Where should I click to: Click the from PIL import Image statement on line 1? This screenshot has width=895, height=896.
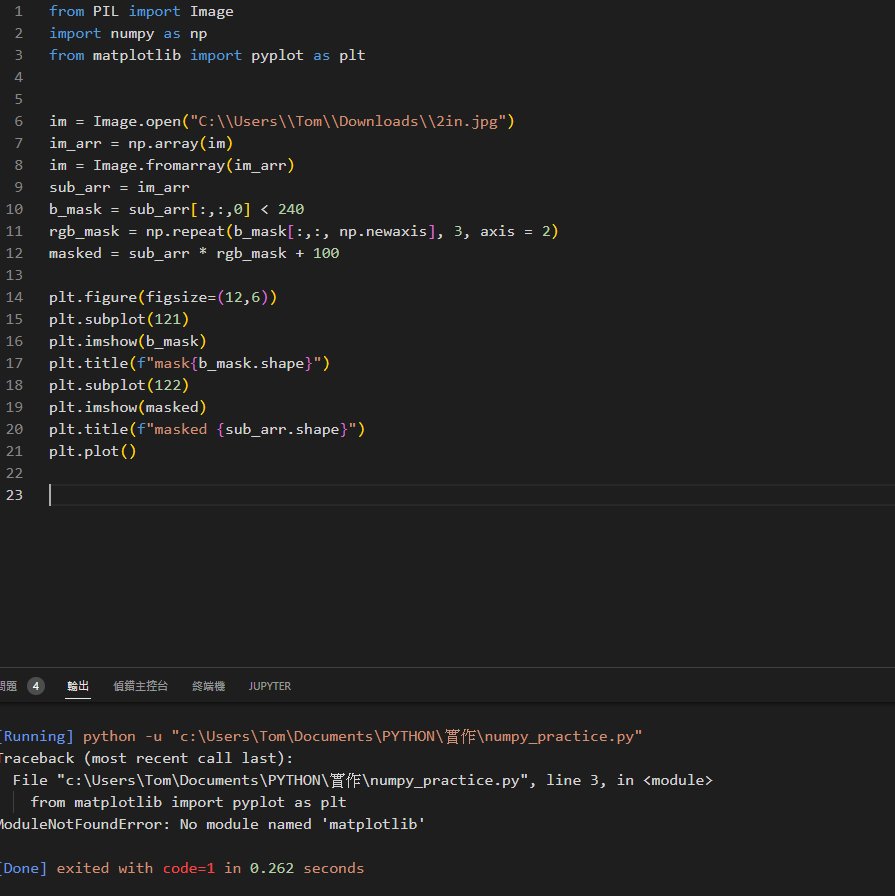tap(130, 11)
